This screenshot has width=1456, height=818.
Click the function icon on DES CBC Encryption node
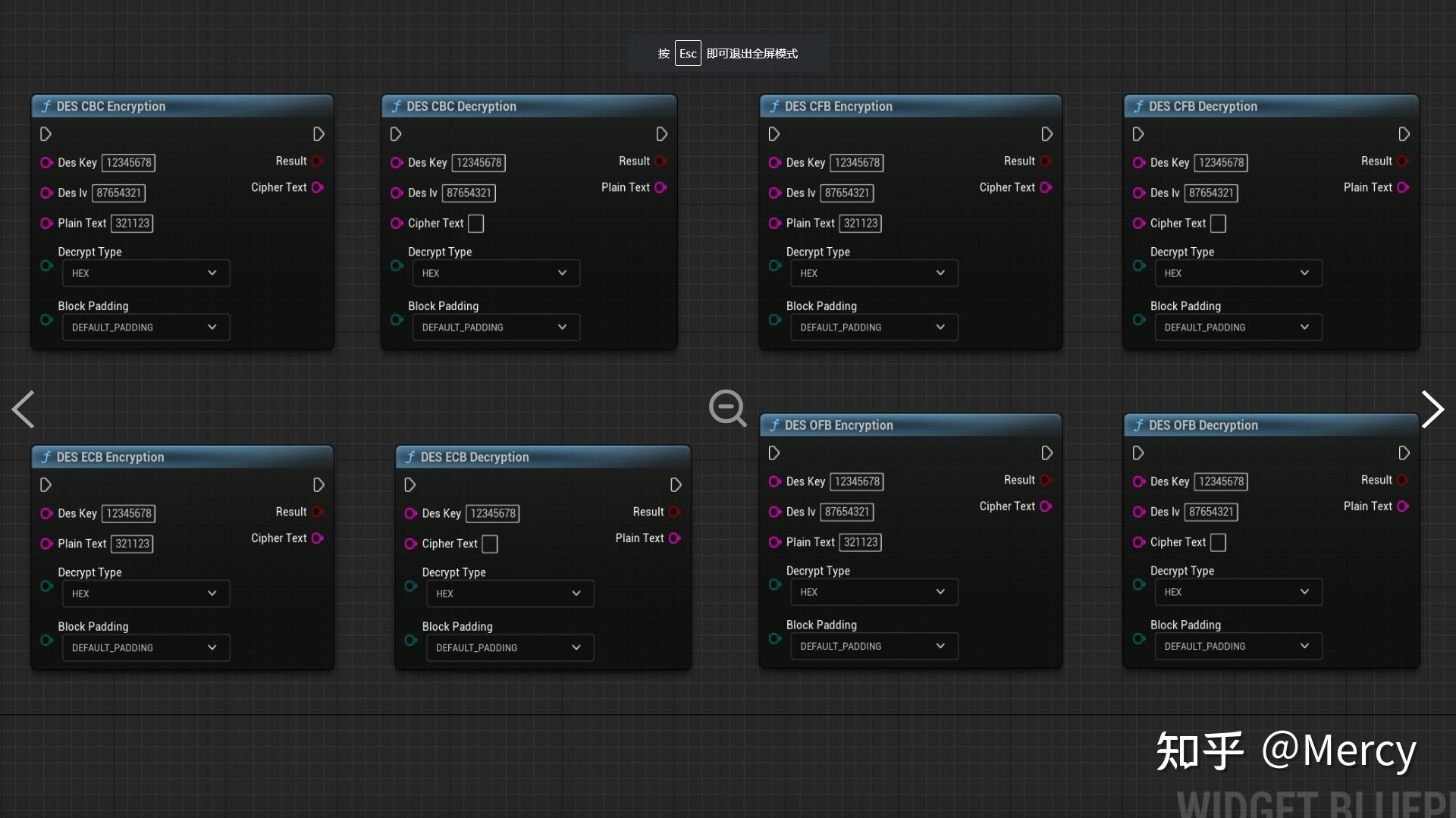45,106
